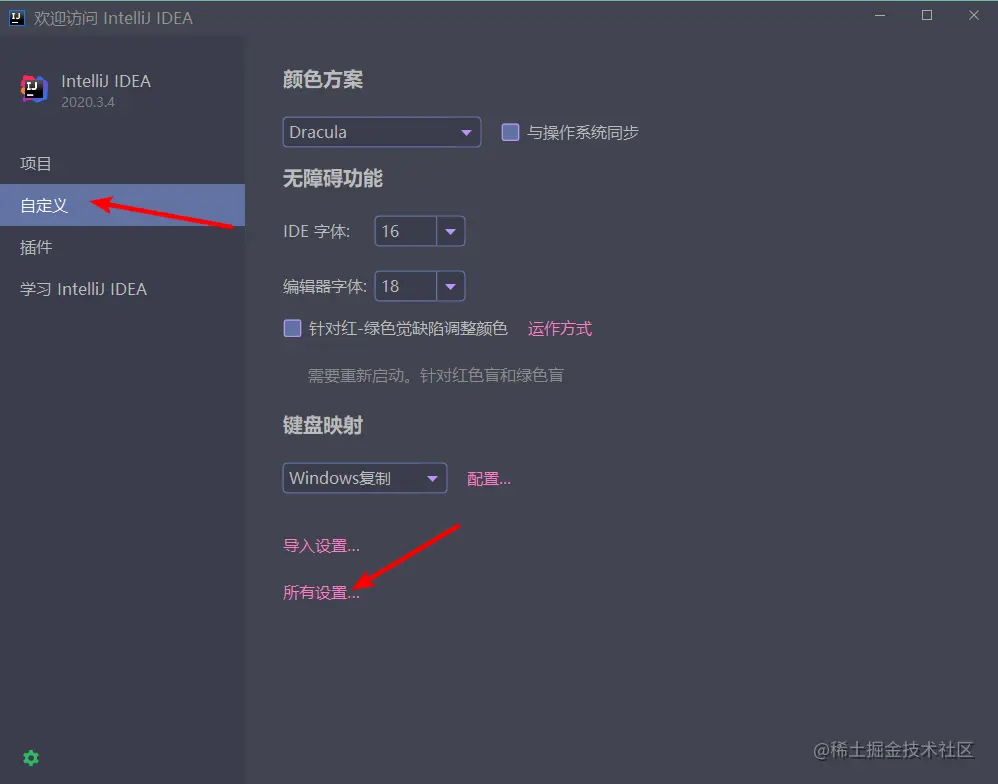The image size is (998, 784).
Task: Minimize the IntelliJ IDEA welcome window
Action: click(880, 16)
